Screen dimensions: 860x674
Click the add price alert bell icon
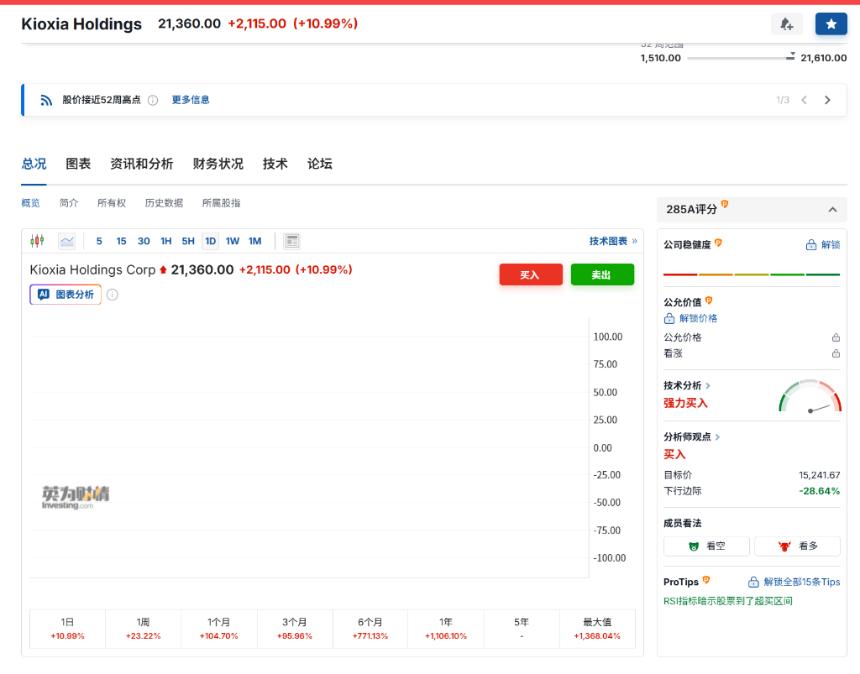point(786,23)
